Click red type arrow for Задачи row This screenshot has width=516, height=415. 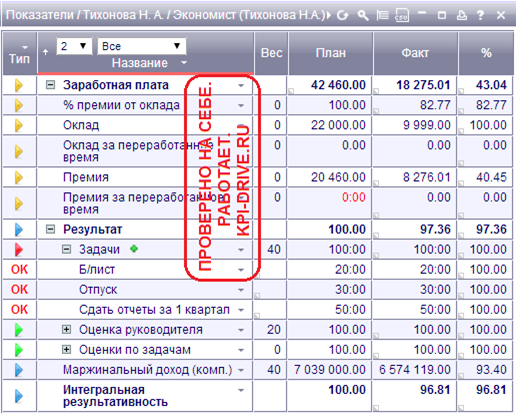tap(19, 250)
